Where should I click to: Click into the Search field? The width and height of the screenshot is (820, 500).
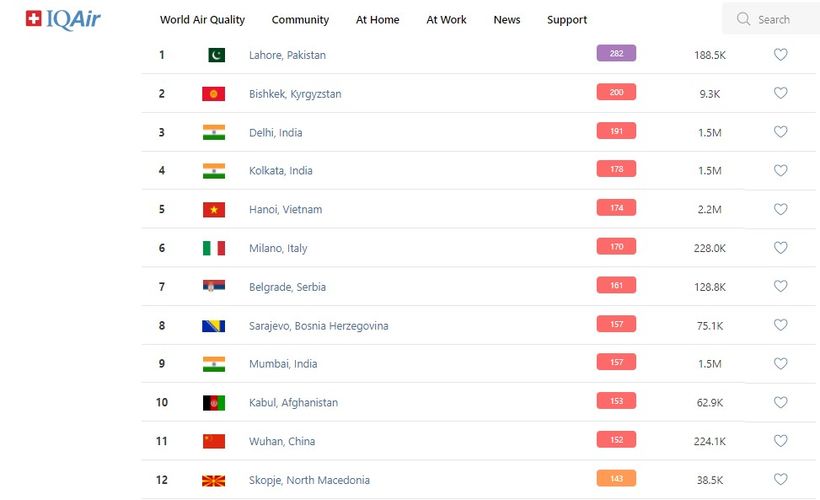[x=780, y=19]
